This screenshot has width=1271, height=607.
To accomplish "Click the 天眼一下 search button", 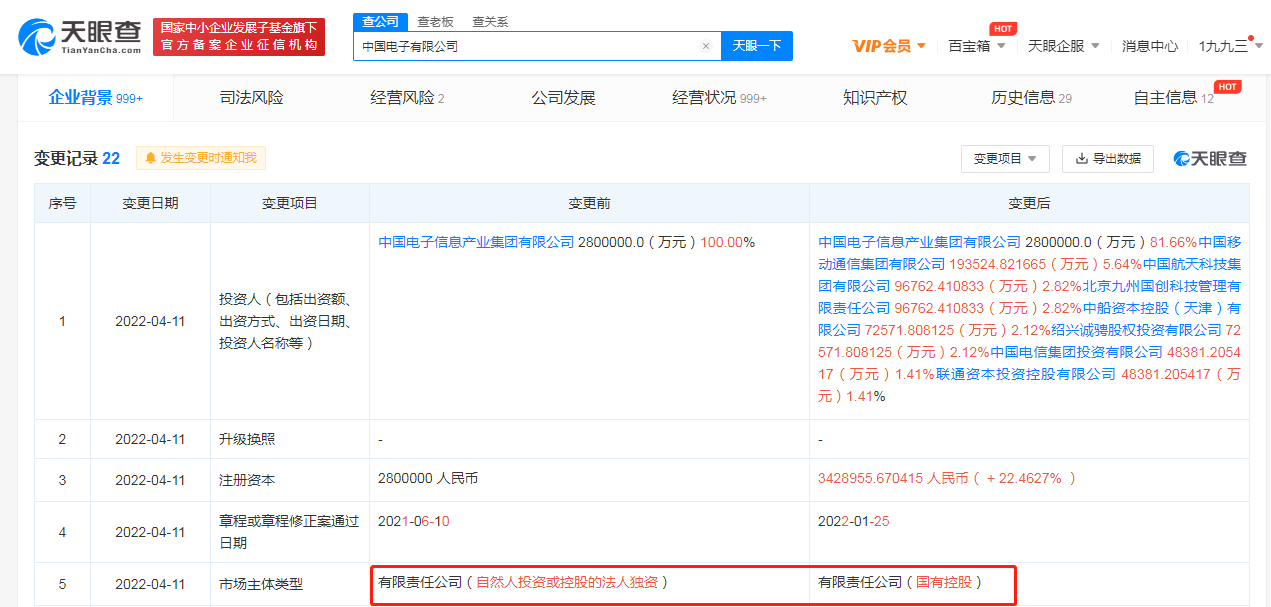I will tap(757, 46).
